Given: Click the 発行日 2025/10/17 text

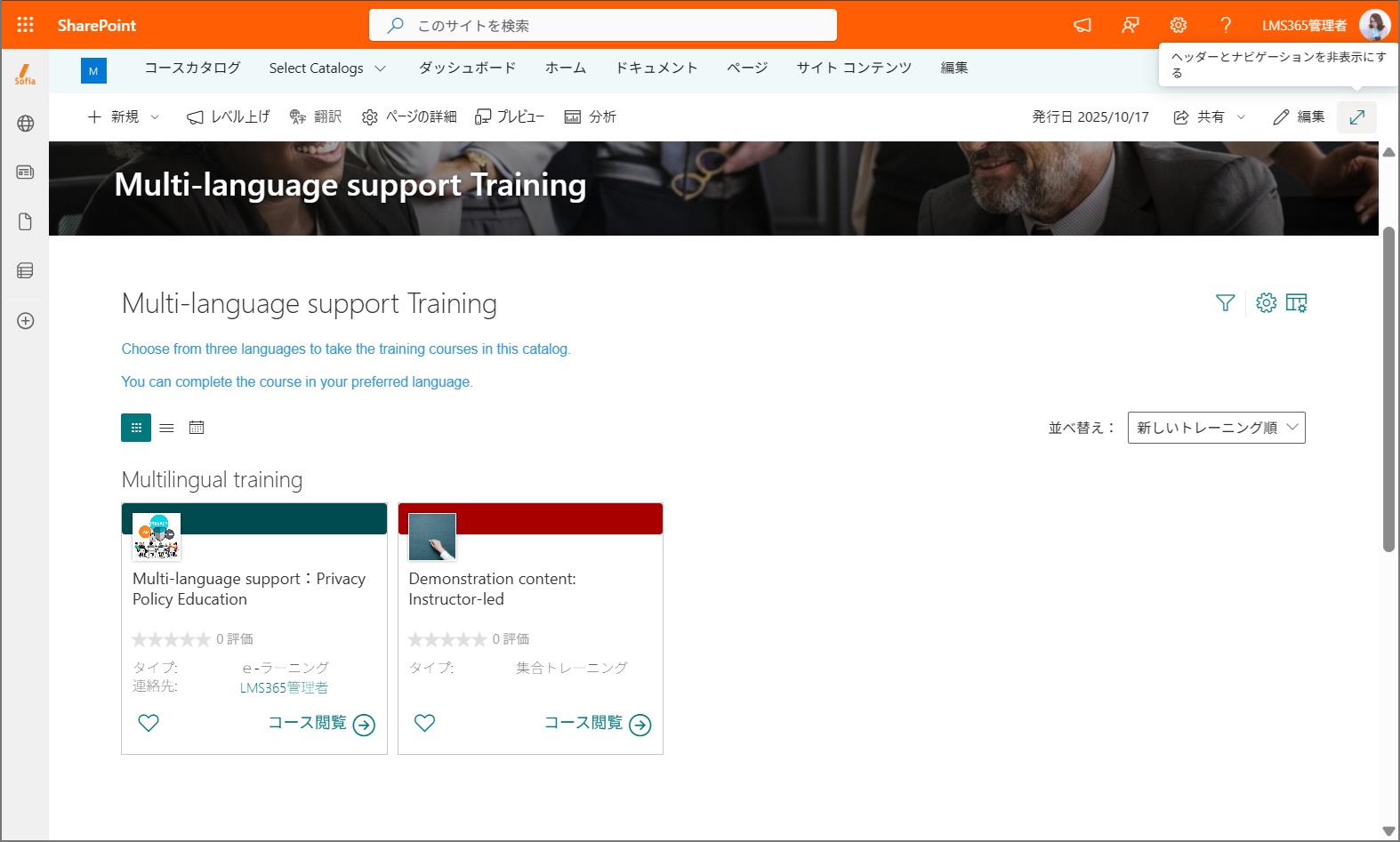Looking at the screenshot, I should 1090,116.
